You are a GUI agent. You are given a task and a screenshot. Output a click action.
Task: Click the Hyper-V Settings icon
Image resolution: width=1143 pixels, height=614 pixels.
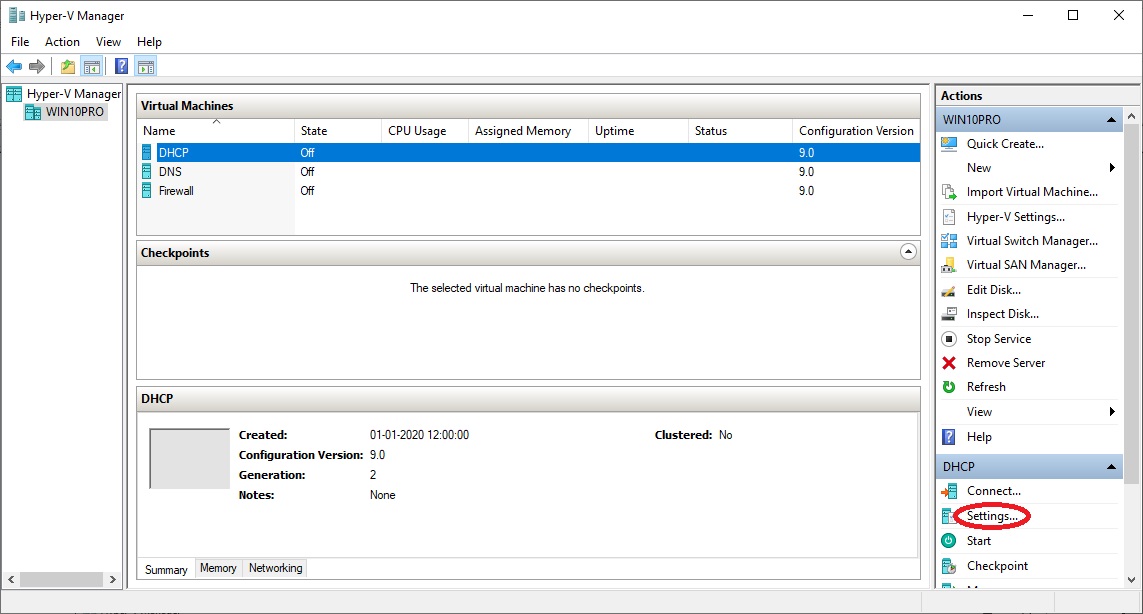[x=948, y=217]
